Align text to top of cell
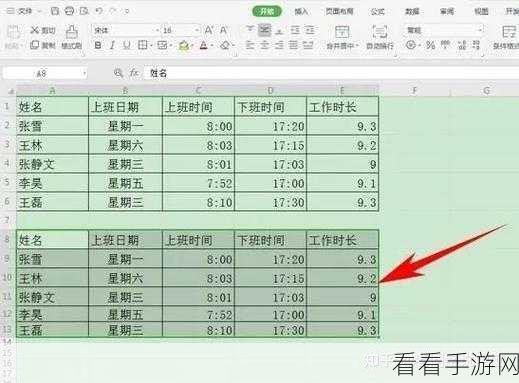The image size is (519, 383). [x=250, y=30]
